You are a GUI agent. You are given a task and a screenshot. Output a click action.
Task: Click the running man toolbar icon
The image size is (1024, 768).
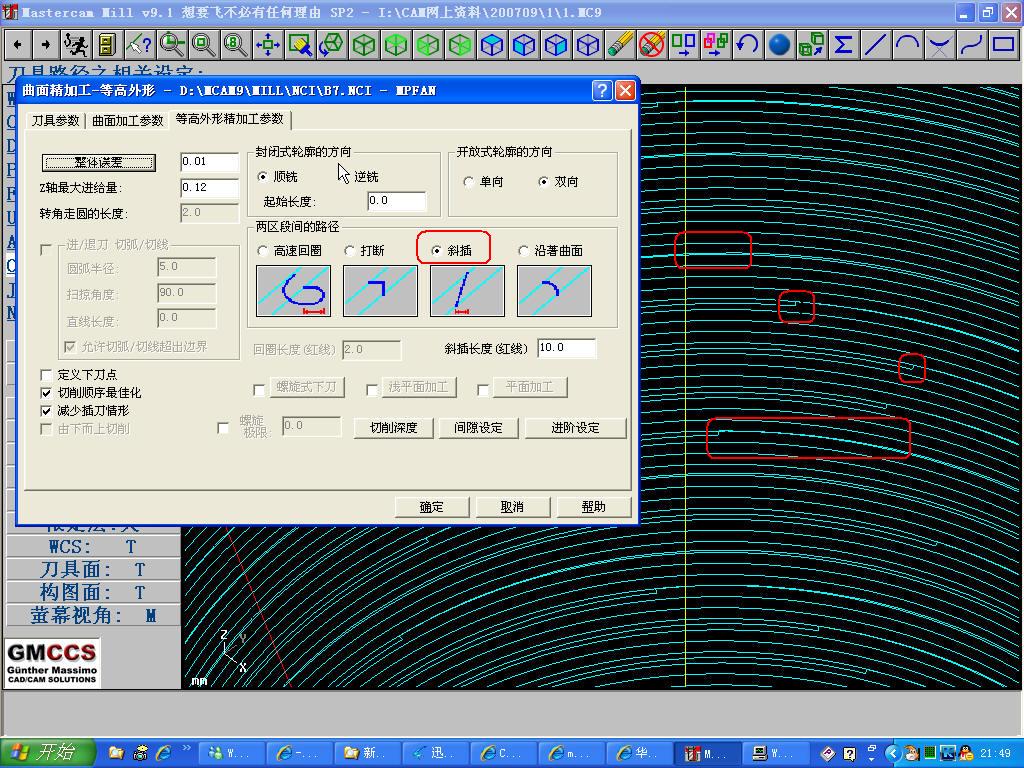coord(76,44)
